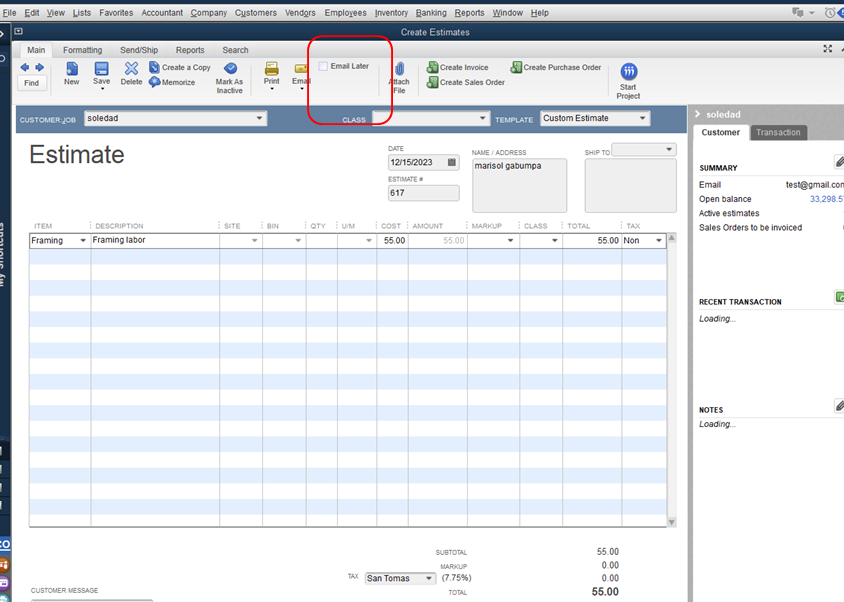844x602 pixels.
Task: Open the Bin dropdown on the Framing row
Action: 298,241
